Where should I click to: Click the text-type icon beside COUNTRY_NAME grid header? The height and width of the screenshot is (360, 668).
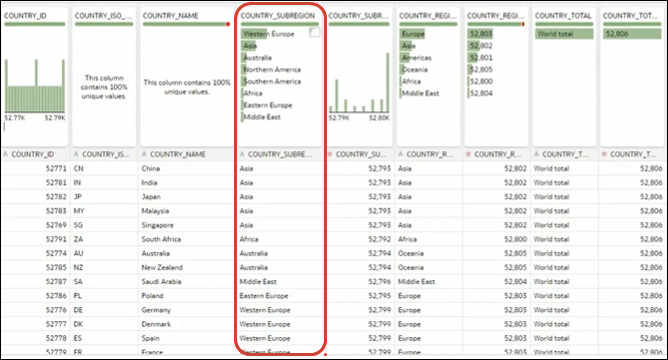144,154
